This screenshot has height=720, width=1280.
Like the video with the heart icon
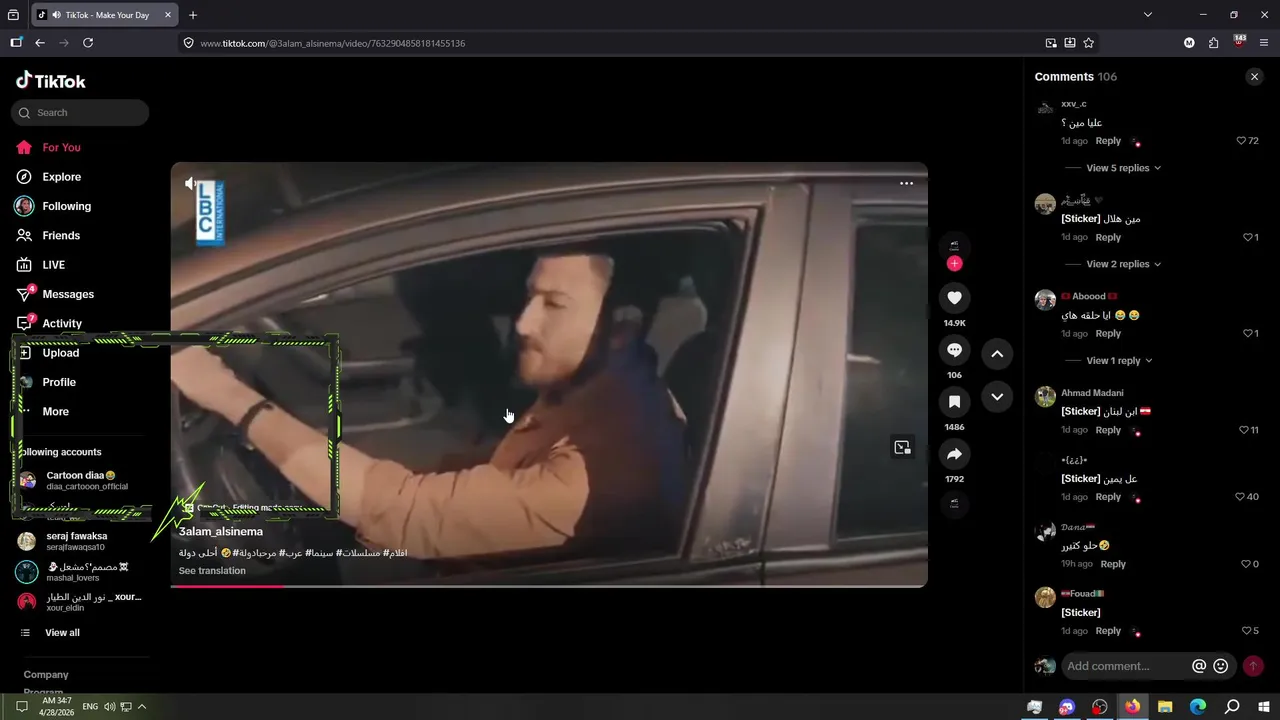[954, 298]
